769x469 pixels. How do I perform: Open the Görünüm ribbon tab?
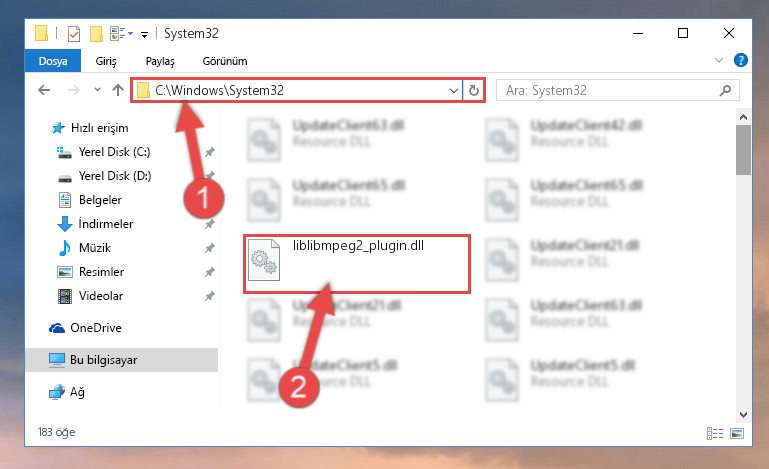225,61
